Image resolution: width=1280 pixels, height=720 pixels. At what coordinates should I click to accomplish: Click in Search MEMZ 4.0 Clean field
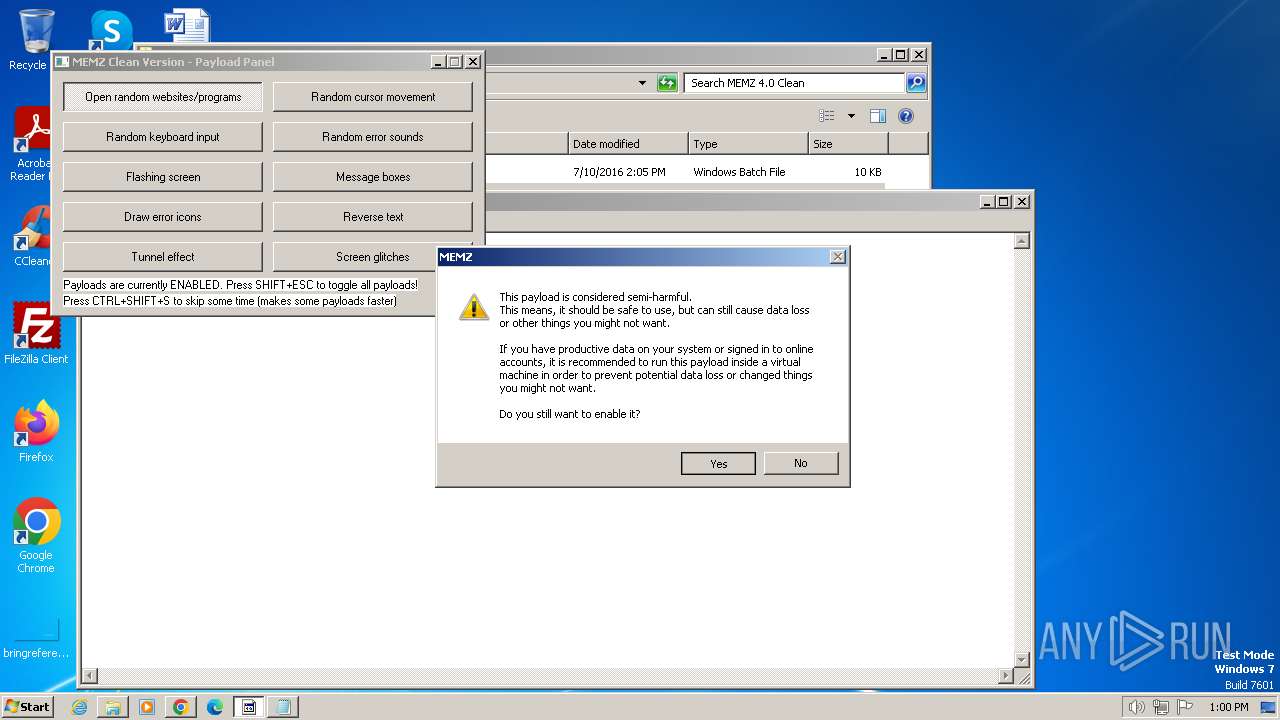[x=795, y=83]
